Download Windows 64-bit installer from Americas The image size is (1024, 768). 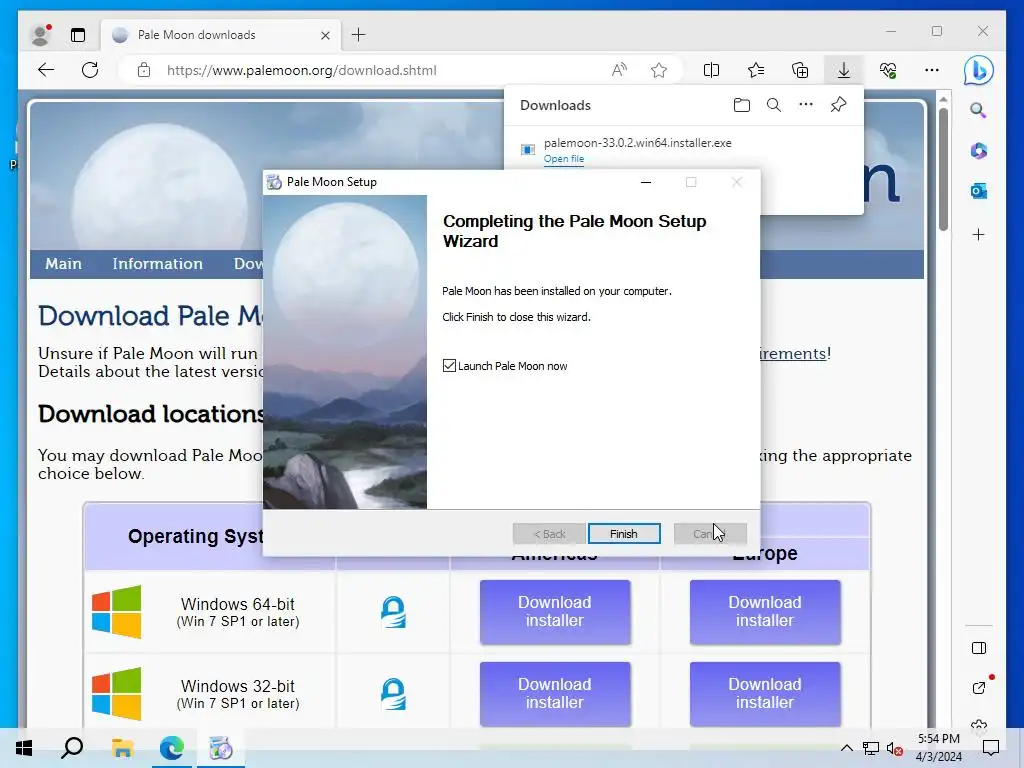[x=555, y=612]
